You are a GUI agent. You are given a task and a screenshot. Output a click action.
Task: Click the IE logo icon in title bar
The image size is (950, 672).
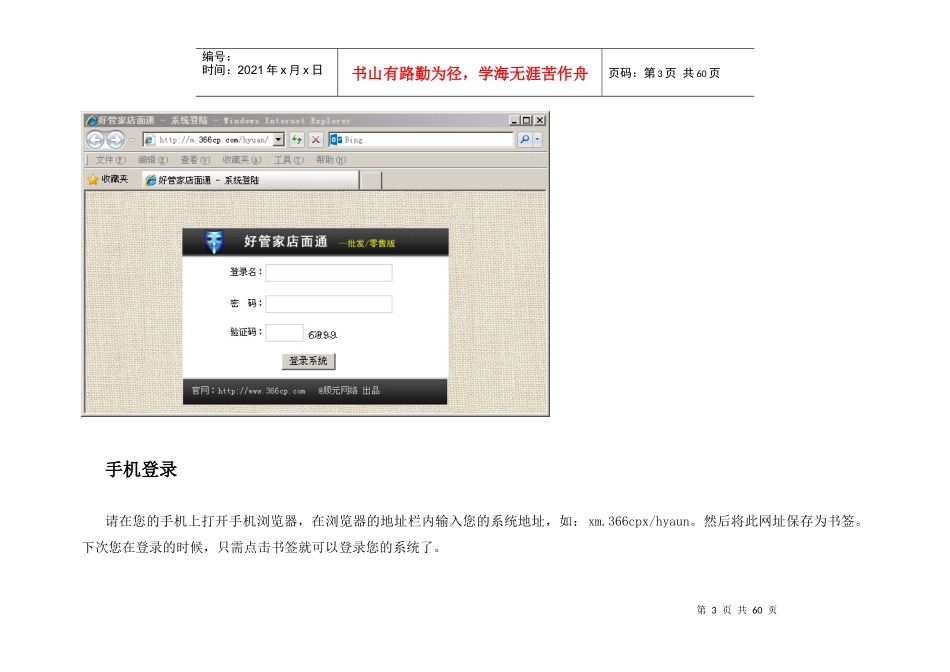[x=91, y=121]
